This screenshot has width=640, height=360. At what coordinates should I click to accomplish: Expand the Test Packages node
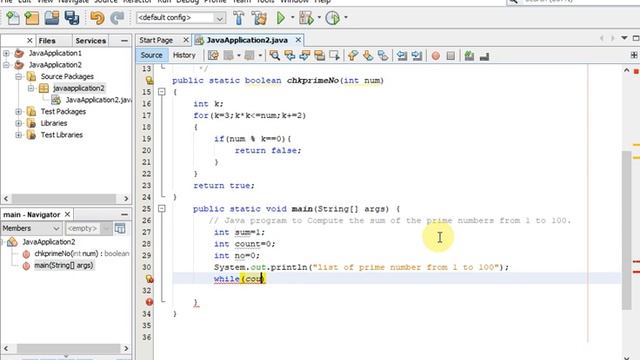click(x=18, y=111)
